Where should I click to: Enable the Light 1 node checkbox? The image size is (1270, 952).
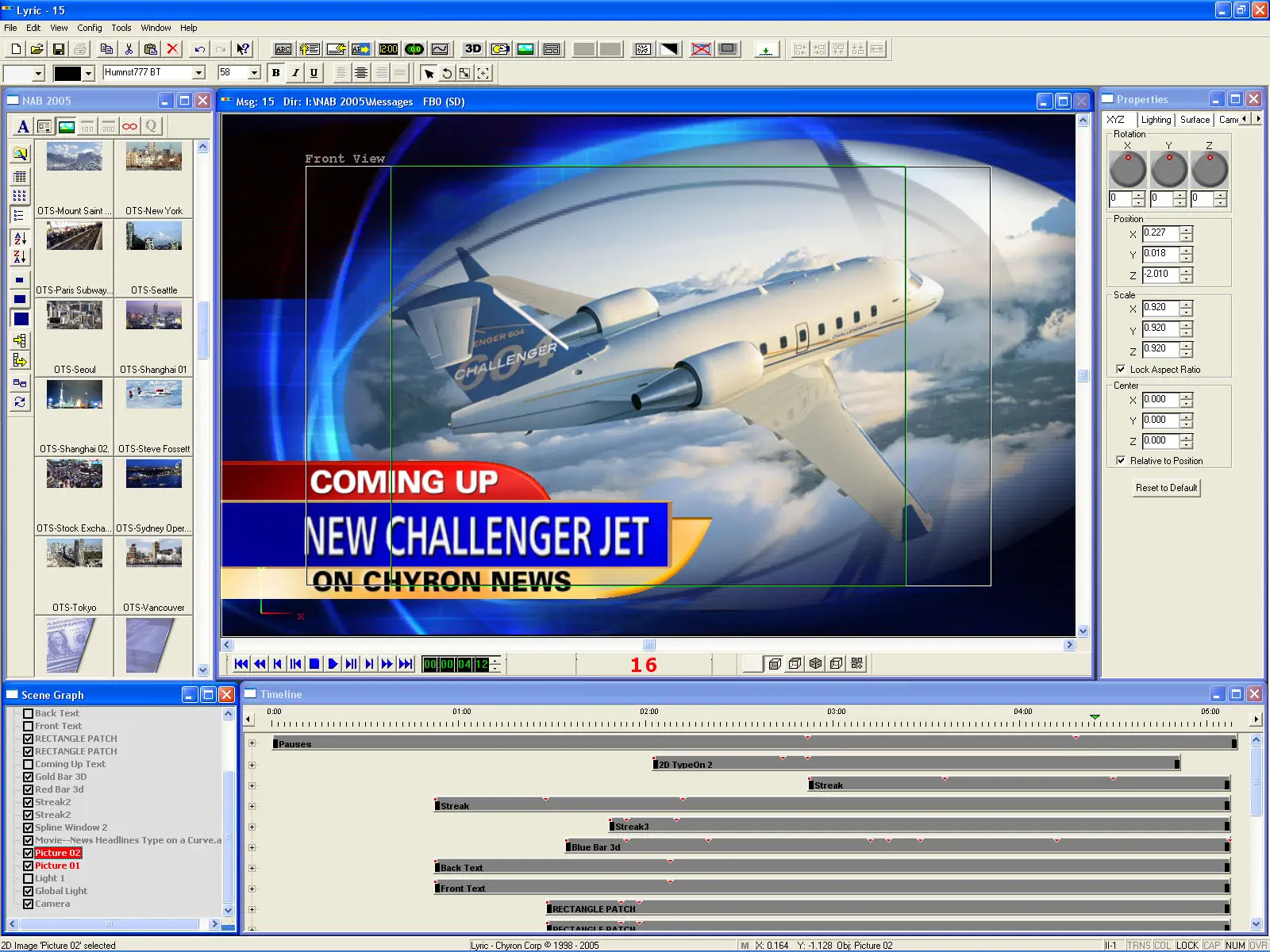pos(29,878)
